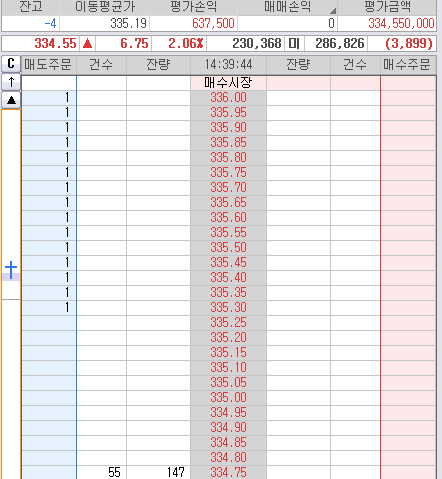Image resolution: width=442 pixels, height=479 pixels.
Task: Select price 335.35 in the ladder
Action: tap(228, 293)
